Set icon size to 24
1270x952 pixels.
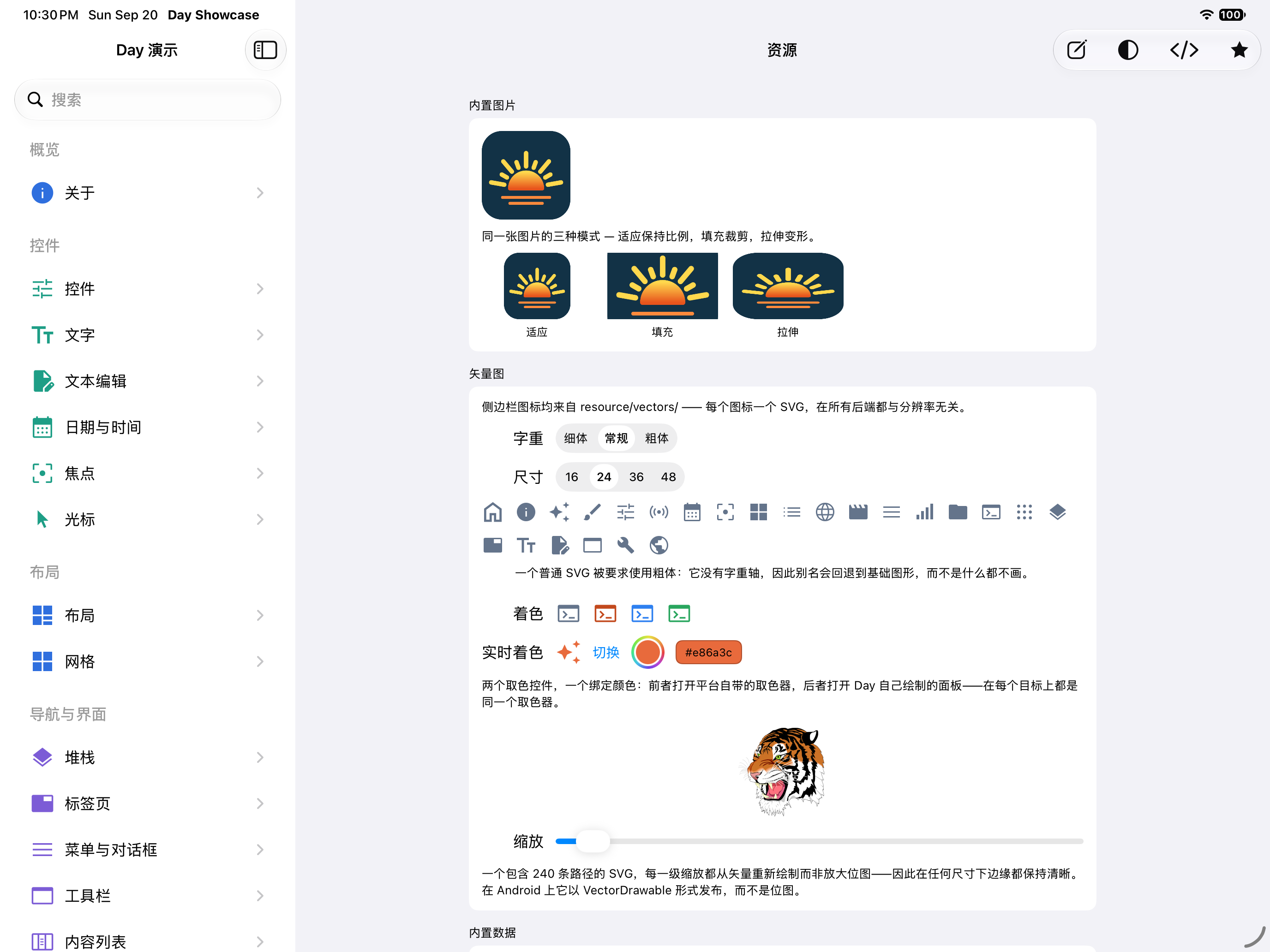(604, 477)
